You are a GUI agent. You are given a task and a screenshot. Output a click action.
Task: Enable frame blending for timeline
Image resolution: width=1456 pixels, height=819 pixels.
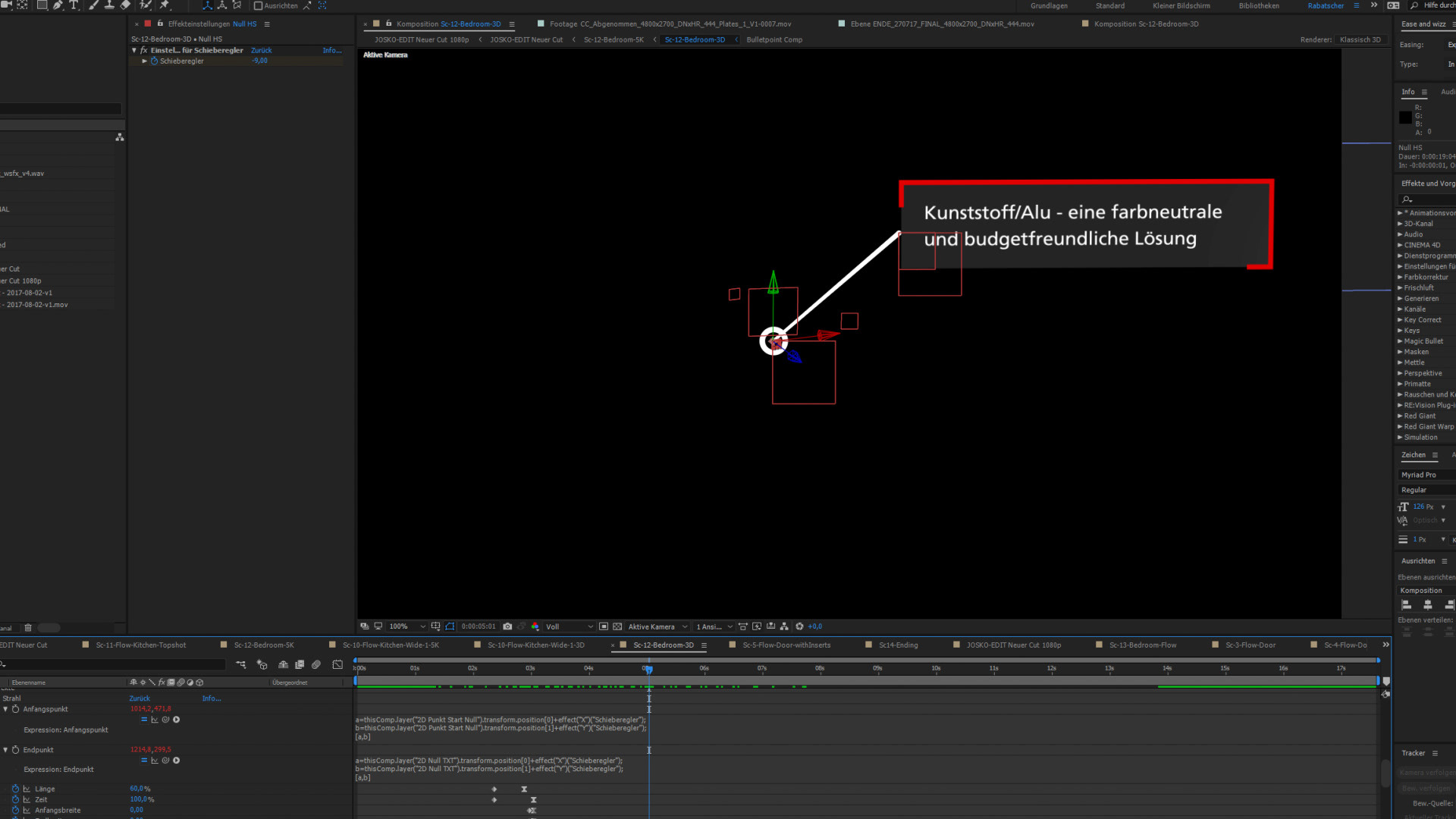pos(300,664)
